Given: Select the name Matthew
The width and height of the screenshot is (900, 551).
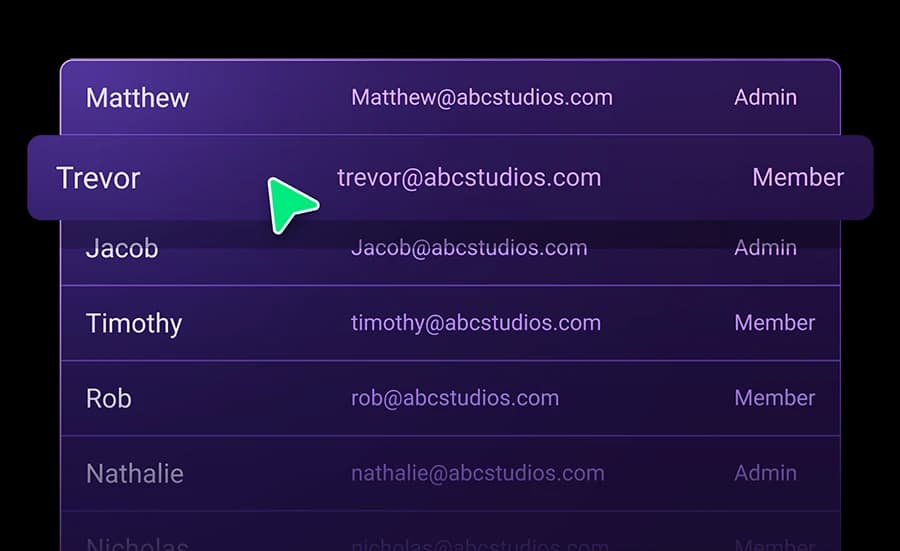Looking at the screenshot, I should tap(137, 98).
